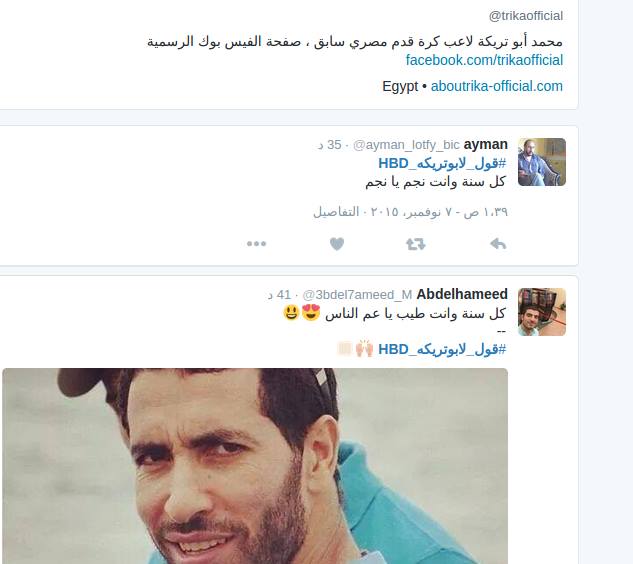Image resolution: width=633 pixels, height=564 pixels.
Task: Retweet ayman's birthday tweet
Action: pyautogui.click(x=415, y=244)
